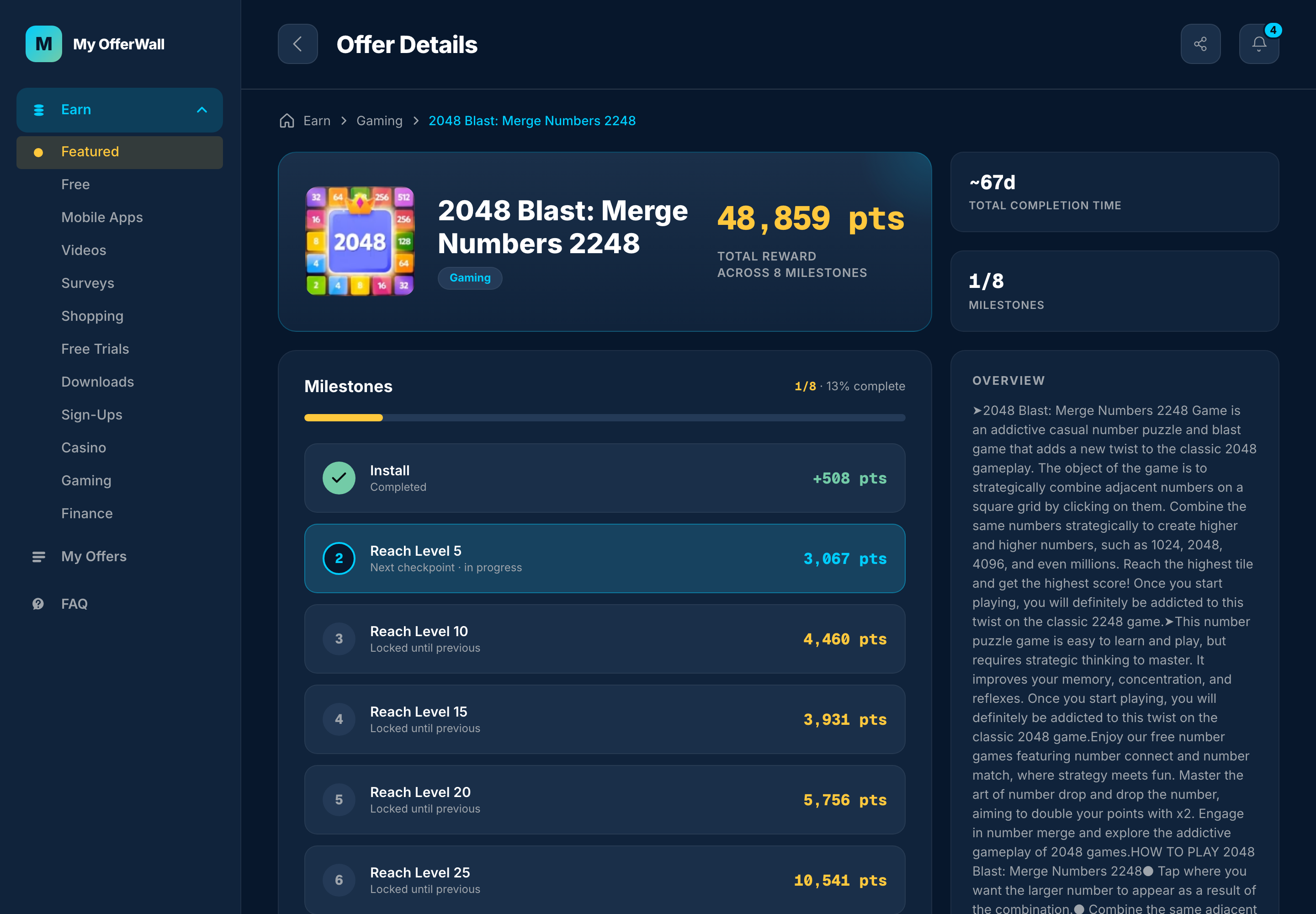Select the Reach Level 15 milestone label
This screenshot has height=914, width=1316.
pos(419,712)
